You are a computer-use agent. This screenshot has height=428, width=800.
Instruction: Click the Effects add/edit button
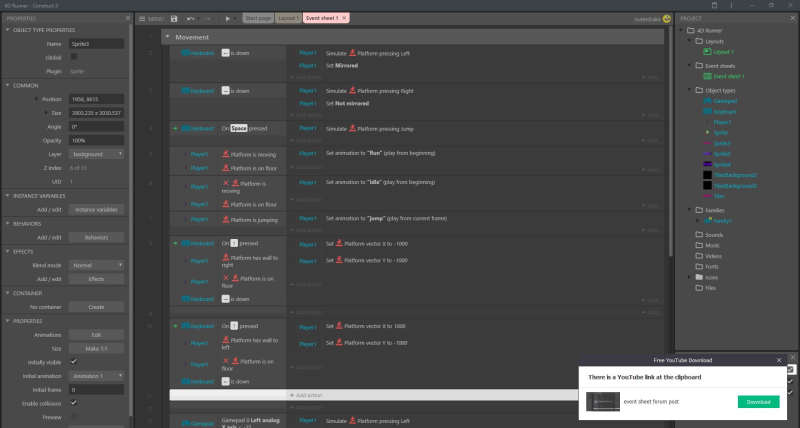click(x=96, y=279)
